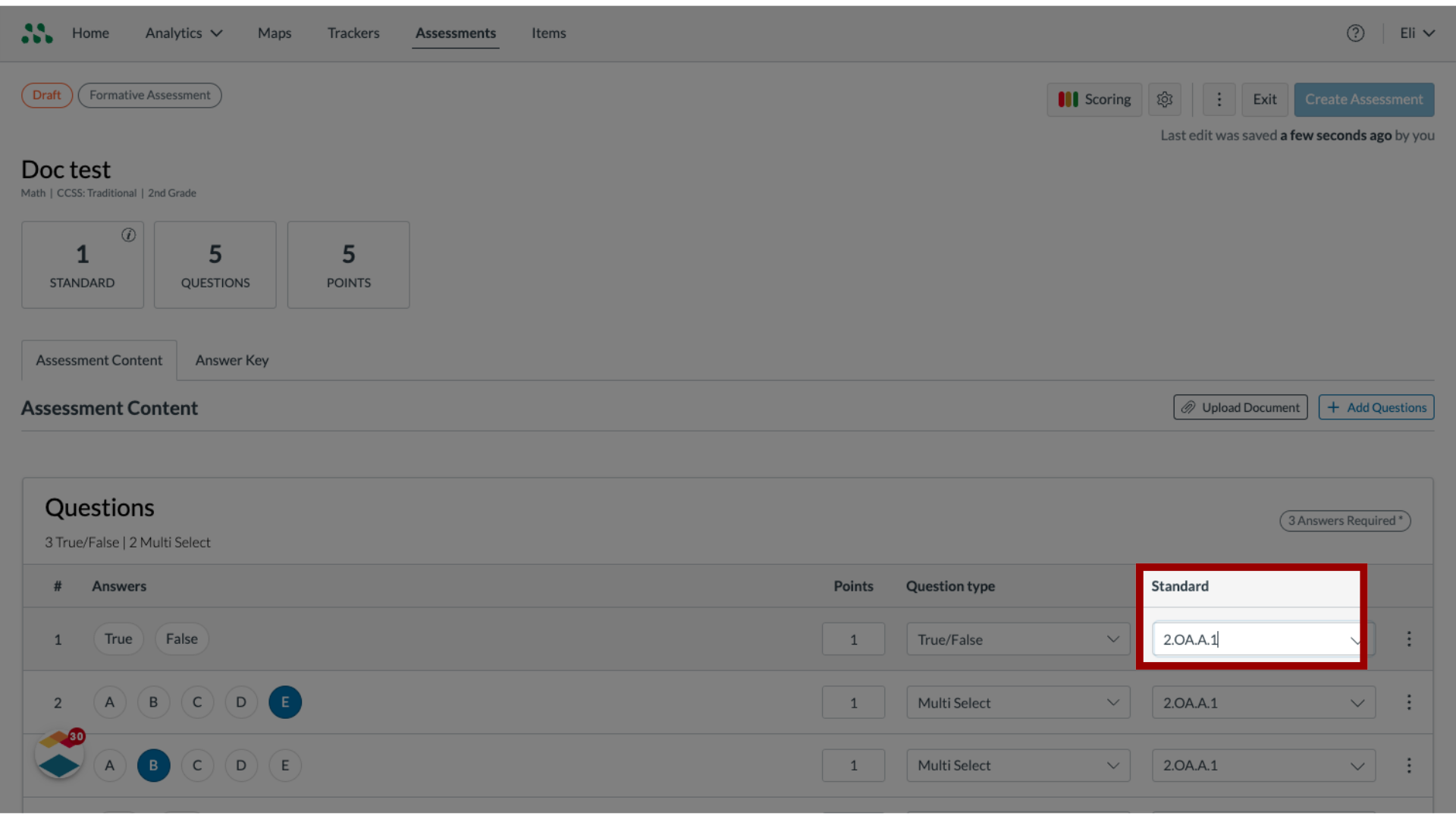This screenshot has height=819, width=1456.
Task: Deselect answer B for question 3
Action: pyautogui.click(x=153, y=766)
